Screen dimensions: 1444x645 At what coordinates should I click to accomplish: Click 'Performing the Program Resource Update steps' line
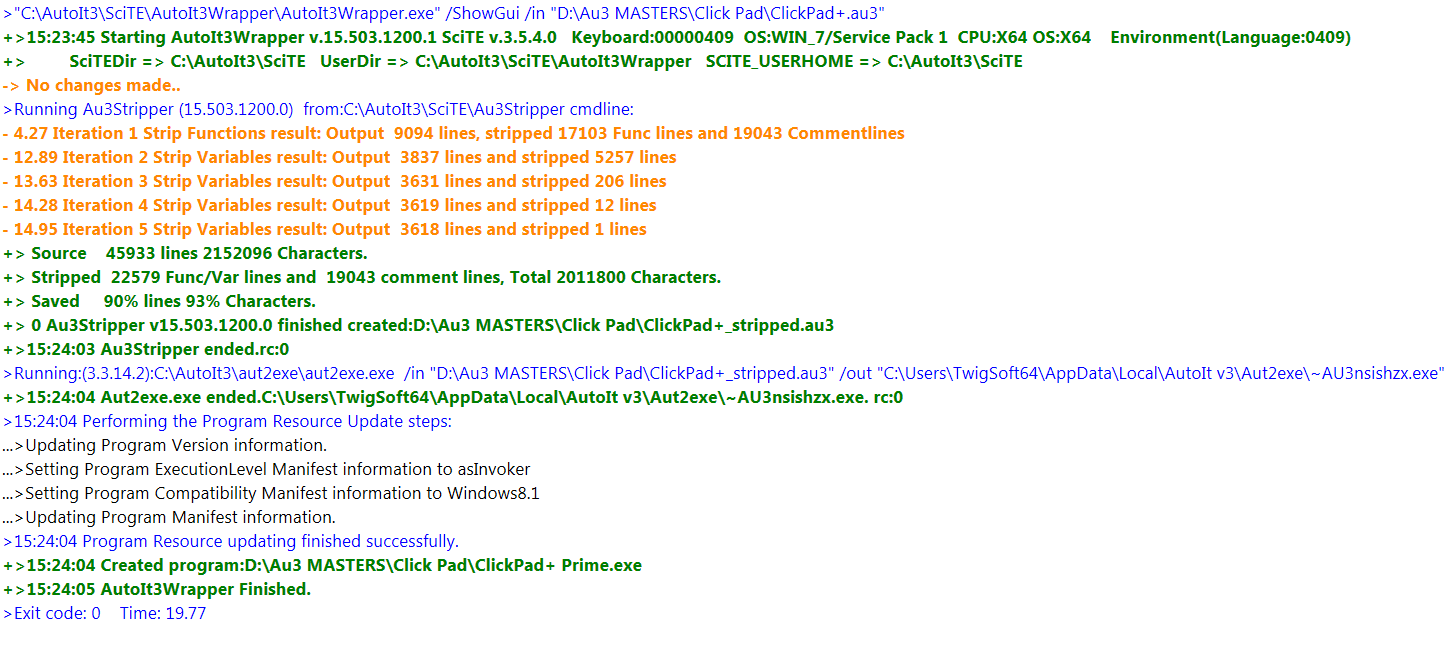[x=227, y=421]
